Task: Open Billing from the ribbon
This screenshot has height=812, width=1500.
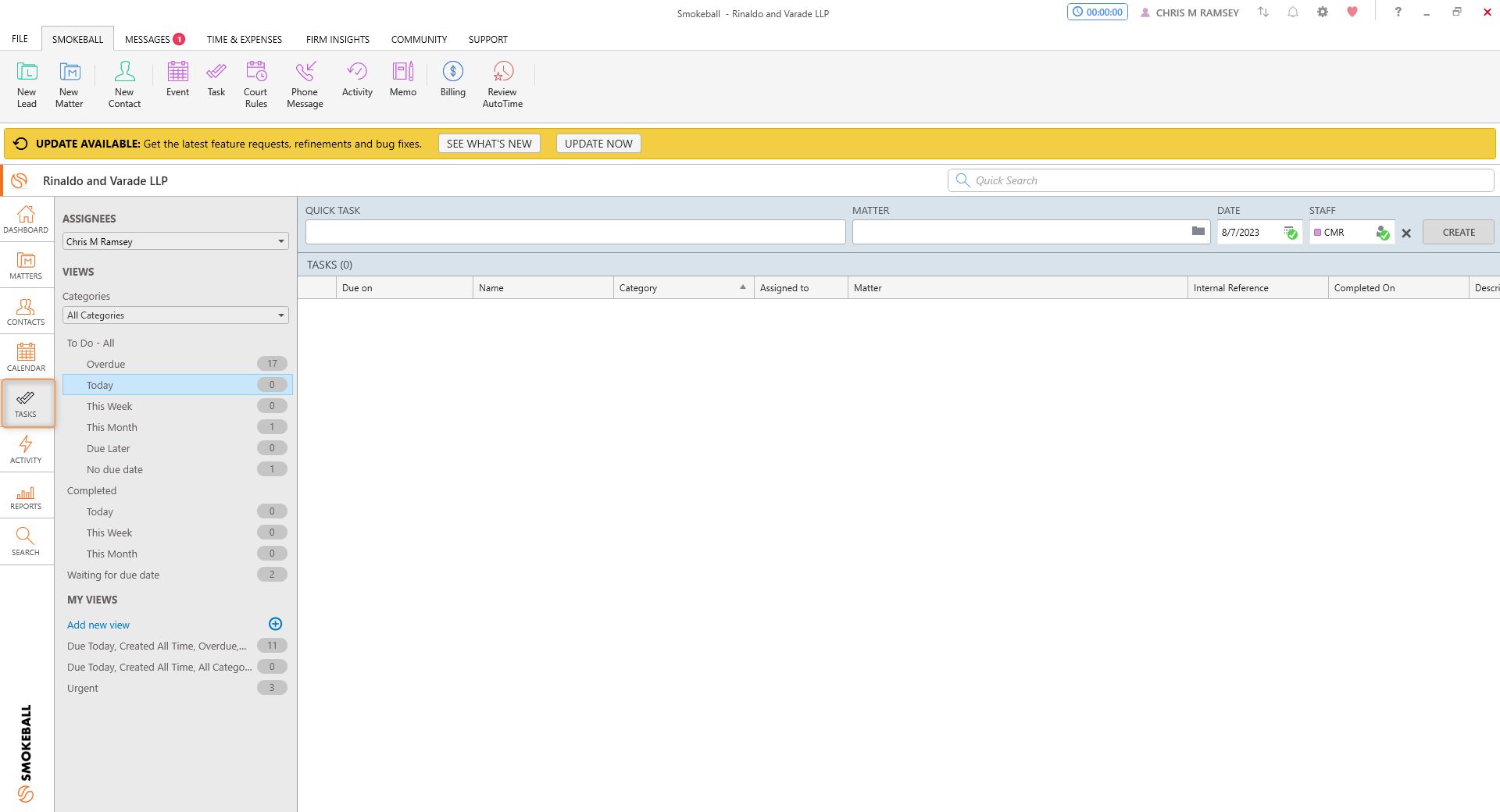Action: pos(453,79)
